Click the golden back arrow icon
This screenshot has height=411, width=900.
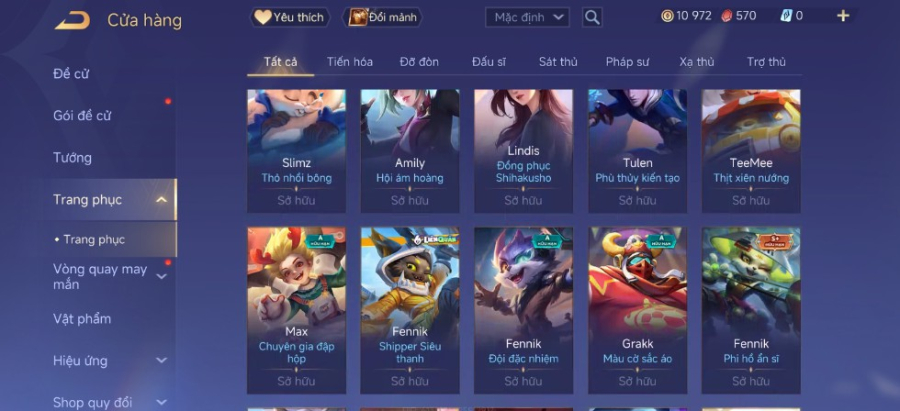(72, 21)
